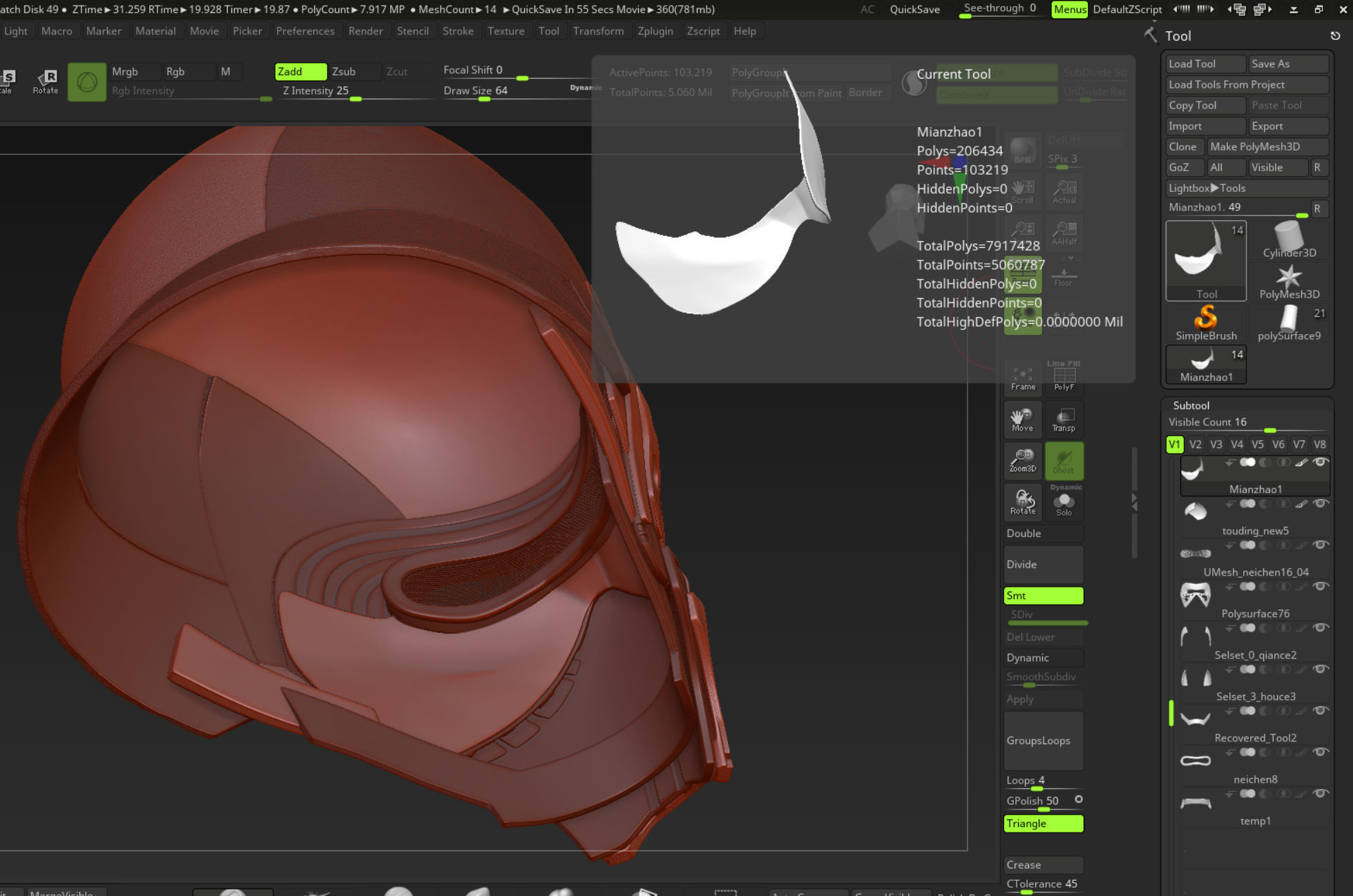Viewport: 1353px width, 896px height.
Task: Open the Stroke menu
Action: tap(458, 31)
